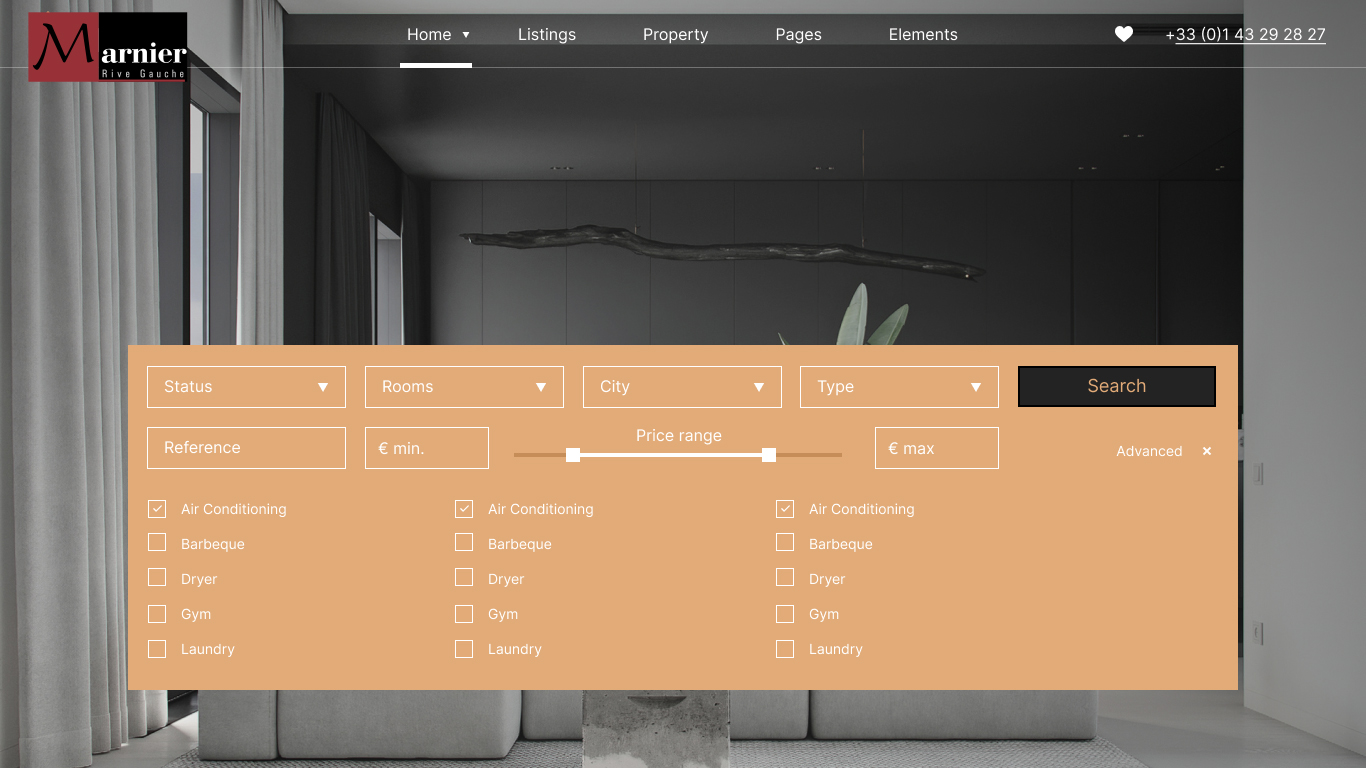Click the left Price range slider handle
Screen dimensions: 1366x768
tap(573, 455)
